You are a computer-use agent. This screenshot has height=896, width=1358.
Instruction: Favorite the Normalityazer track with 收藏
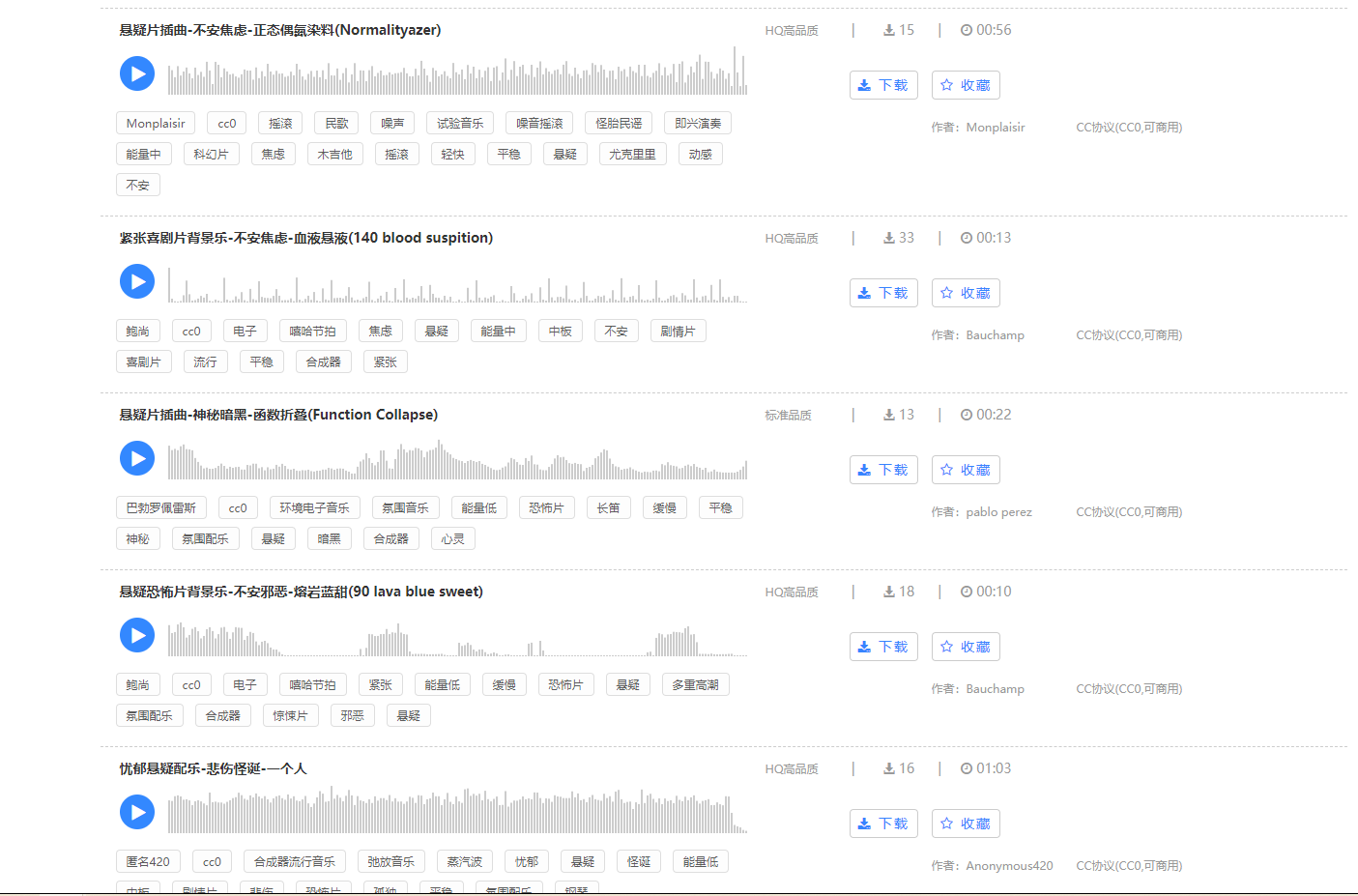[966, 85]
